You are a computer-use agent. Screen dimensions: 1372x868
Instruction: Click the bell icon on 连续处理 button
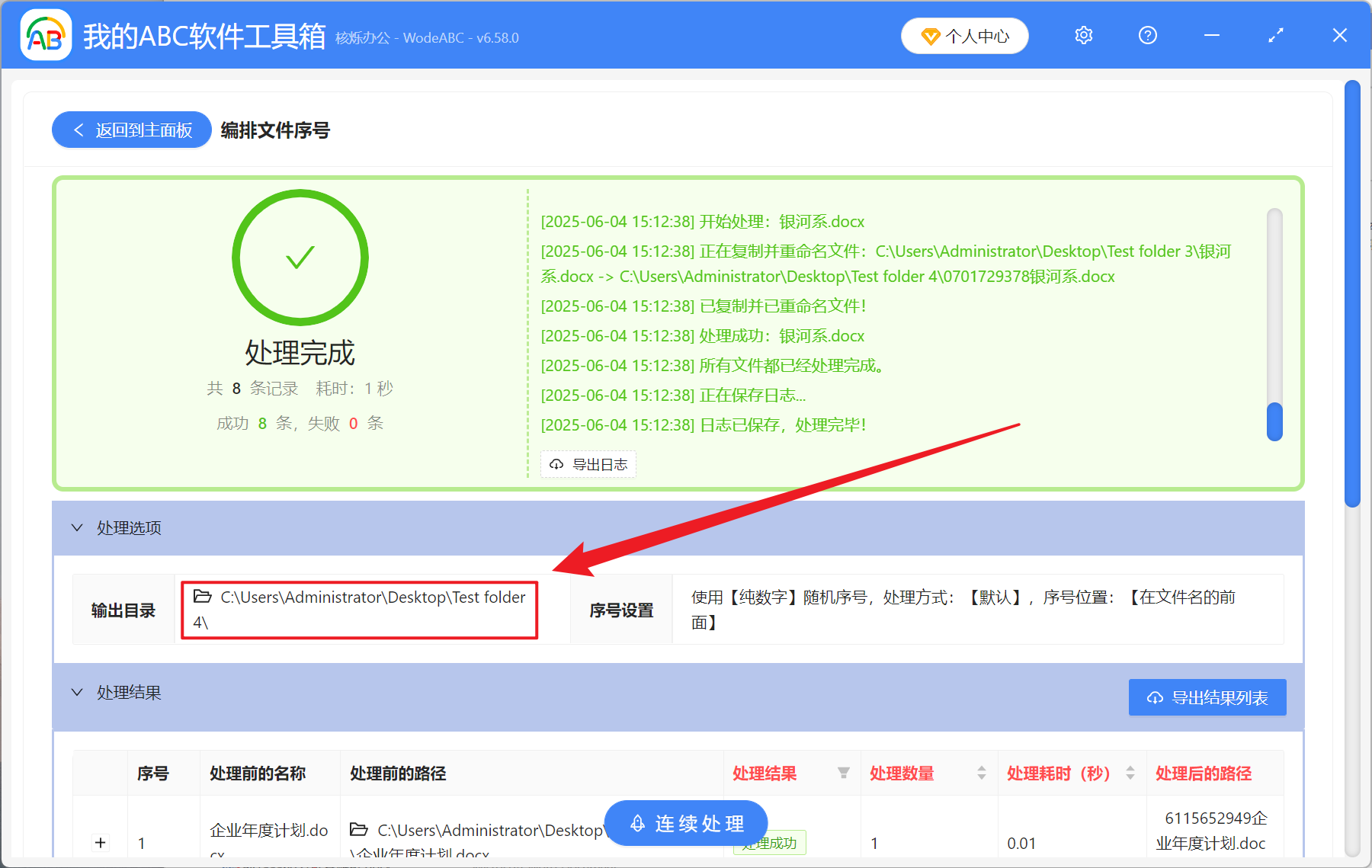[x=637, y=823]
